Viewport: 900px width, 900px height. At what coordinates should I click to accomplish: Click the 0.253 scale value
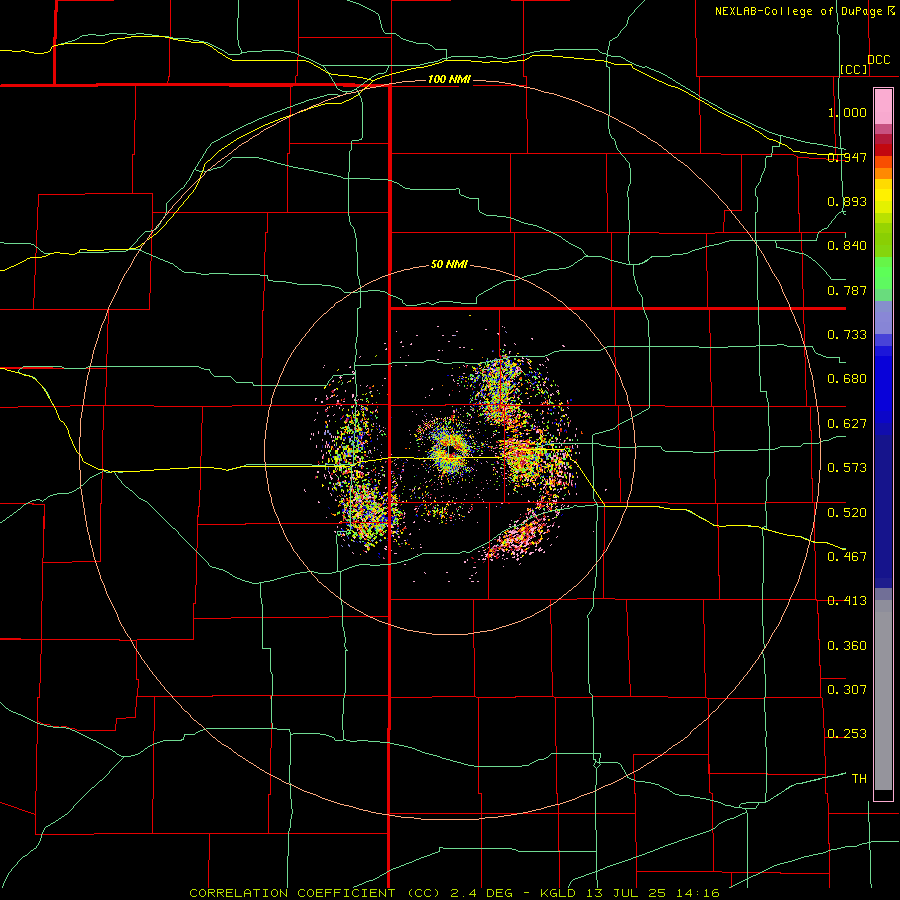pos(847,734)
